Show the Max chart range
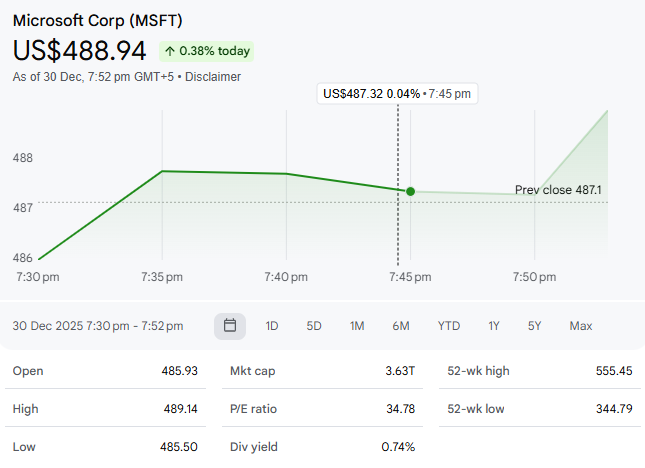This screenshot has height=468, width=645. [x=581, y=326]
